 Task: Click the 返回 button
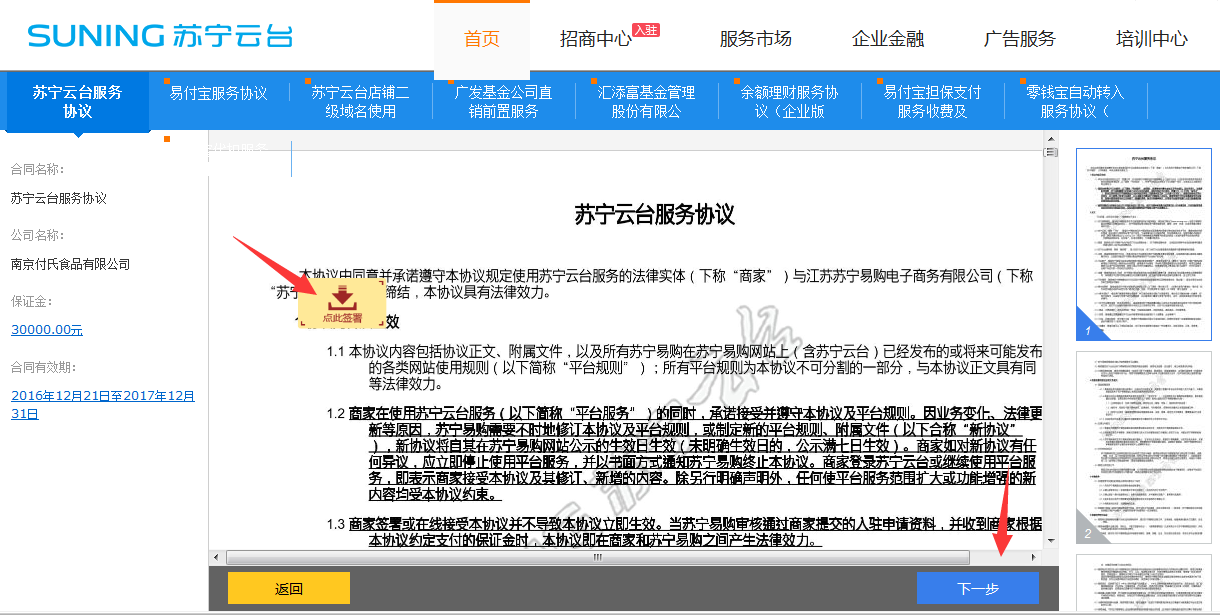point(289,588)
